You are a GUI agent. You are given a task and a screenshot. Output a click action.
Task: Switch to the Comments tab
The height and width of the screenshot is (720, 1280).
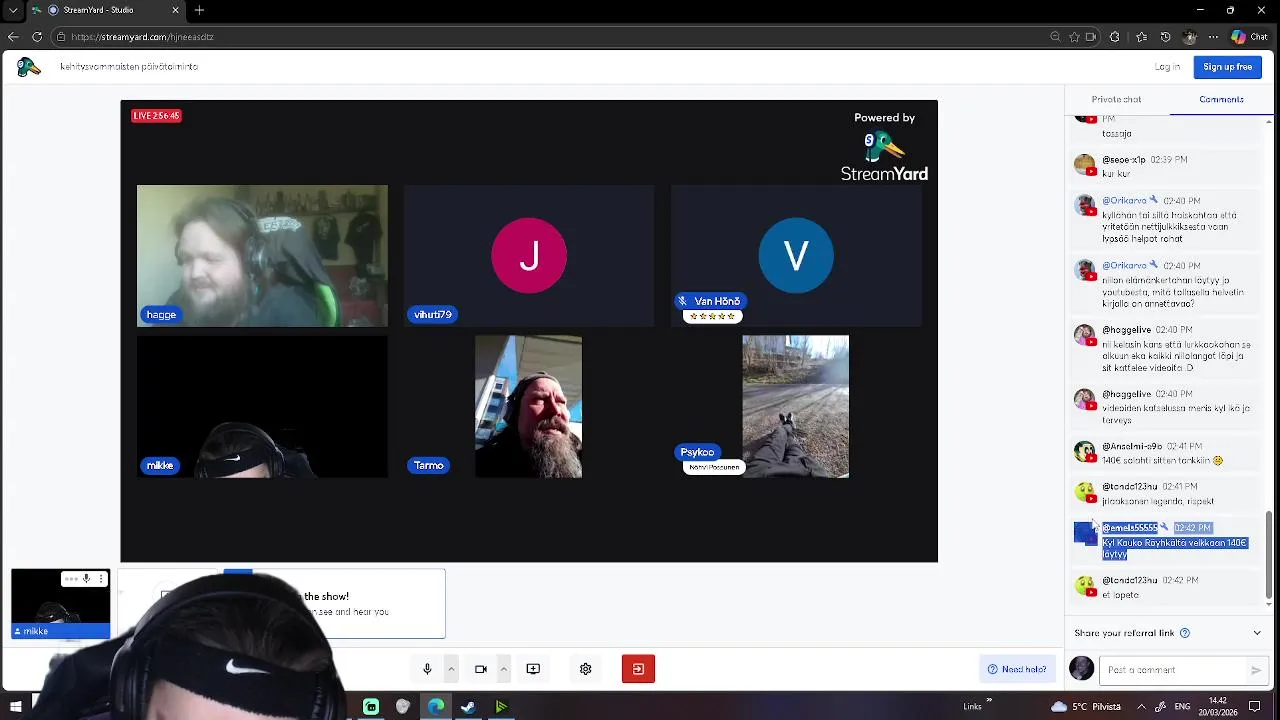click(x=1221, y=99)
